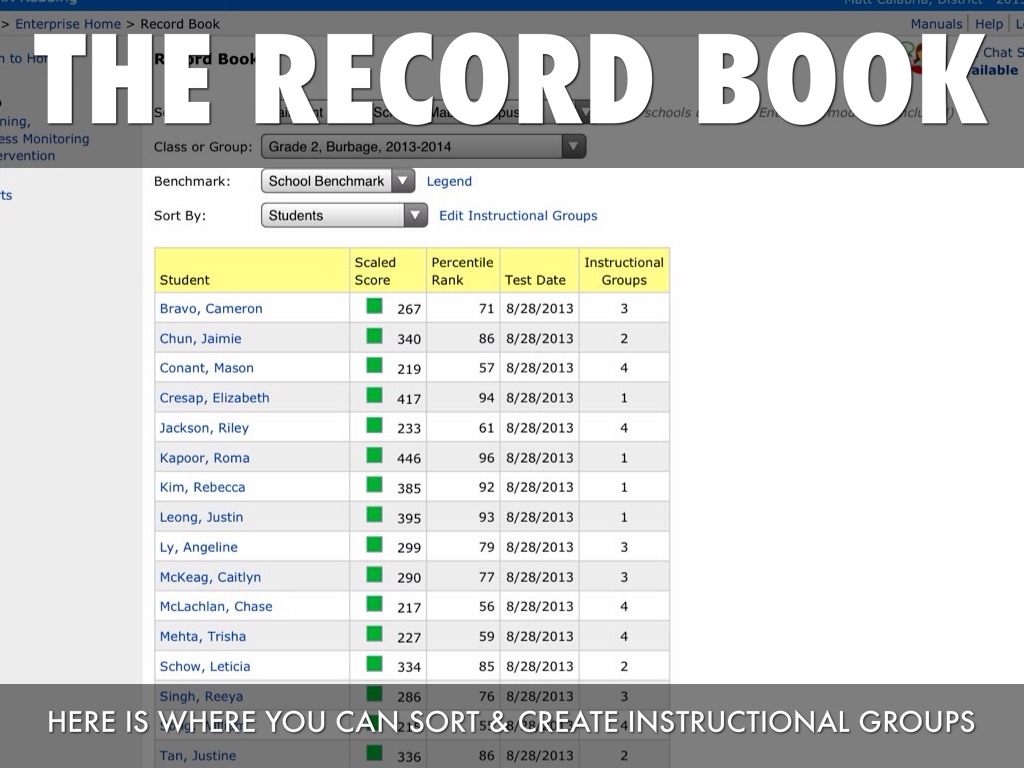Viewport: 1024px width, 768px height.
Task: Open the Legend link
Action: click(449, 181)
